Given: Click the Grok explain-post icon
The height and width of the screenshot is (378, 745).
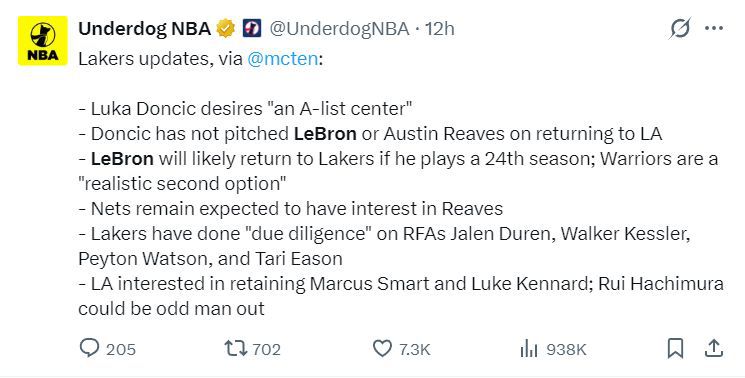Looking at the screenshot, I should [679, 28].
